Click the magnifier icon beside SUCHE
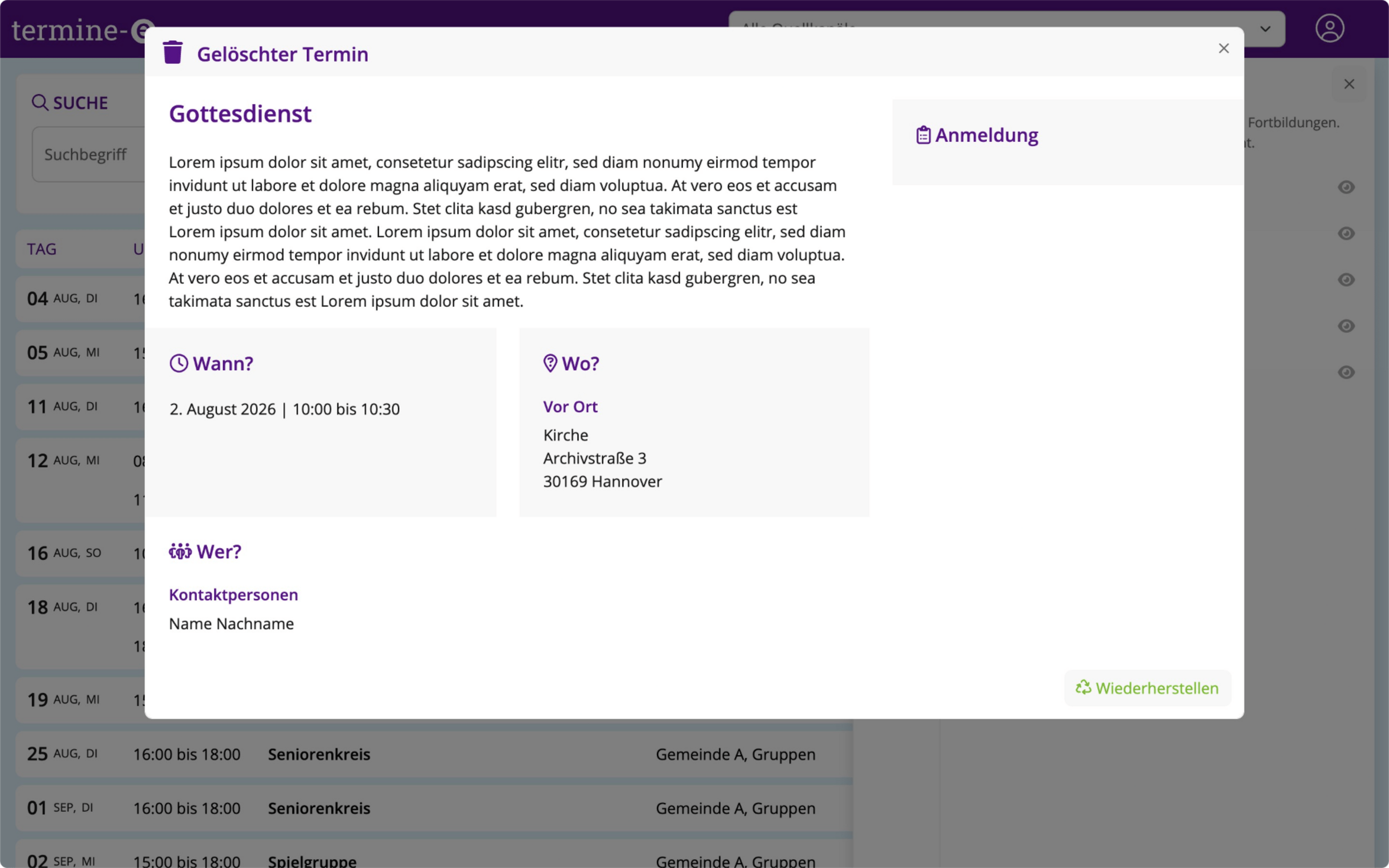Screen dimensions: 1389x868 (39, 103)
